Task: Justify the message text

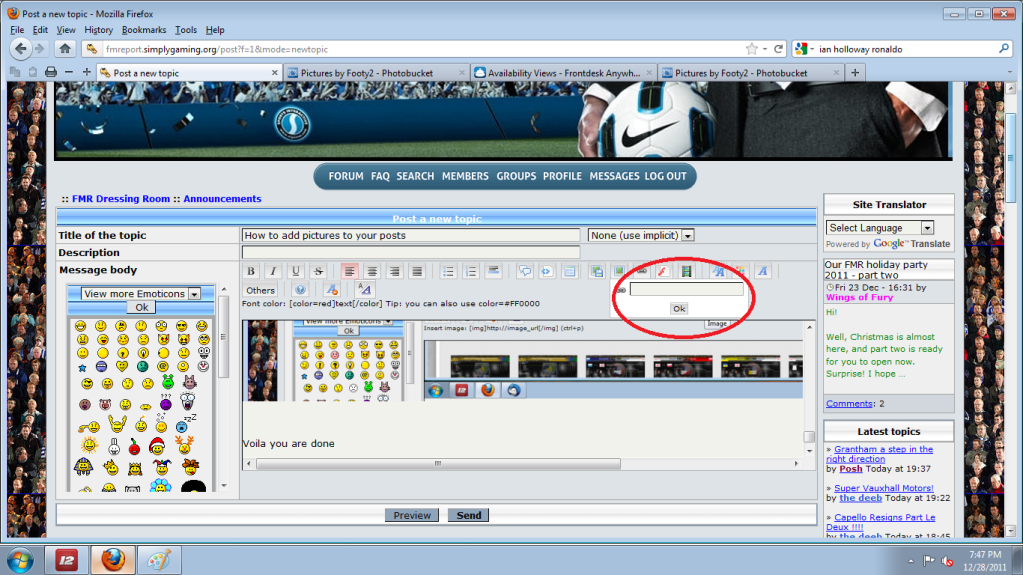Action: pos(417,272)
